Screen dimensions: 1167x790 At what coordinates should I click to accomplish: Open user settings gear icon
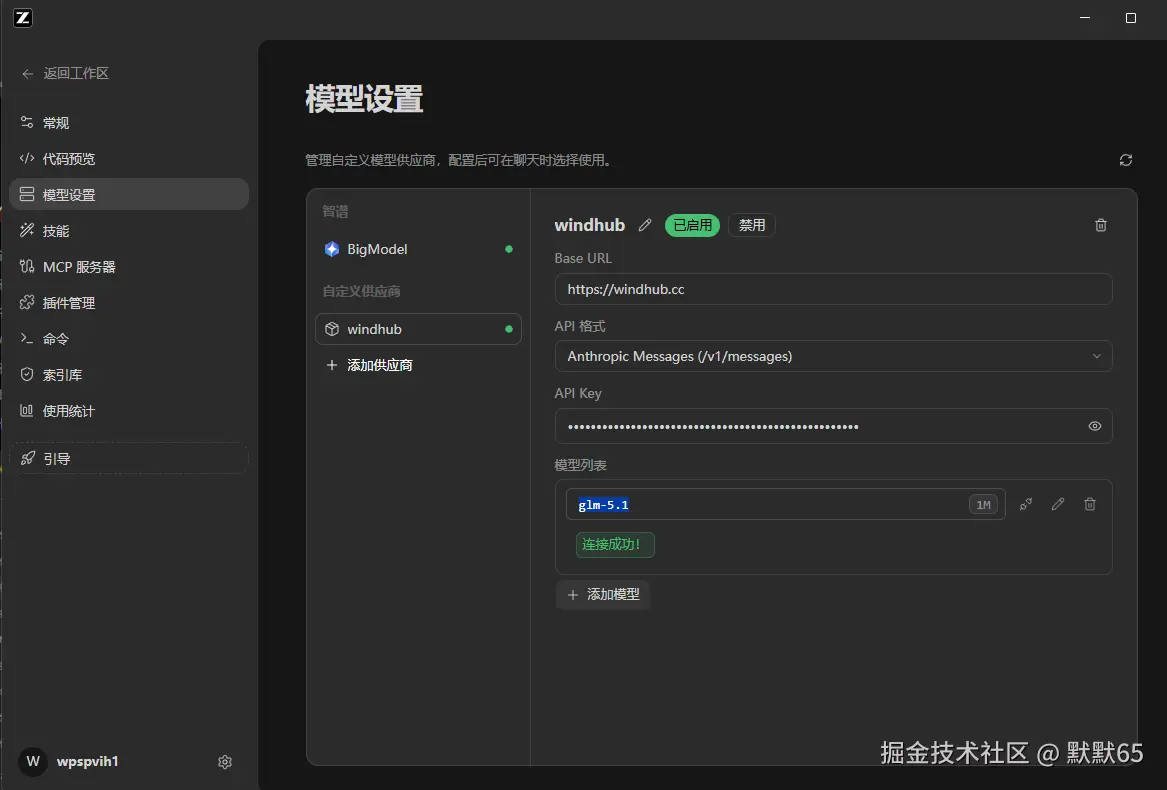[x=225, y=762]
